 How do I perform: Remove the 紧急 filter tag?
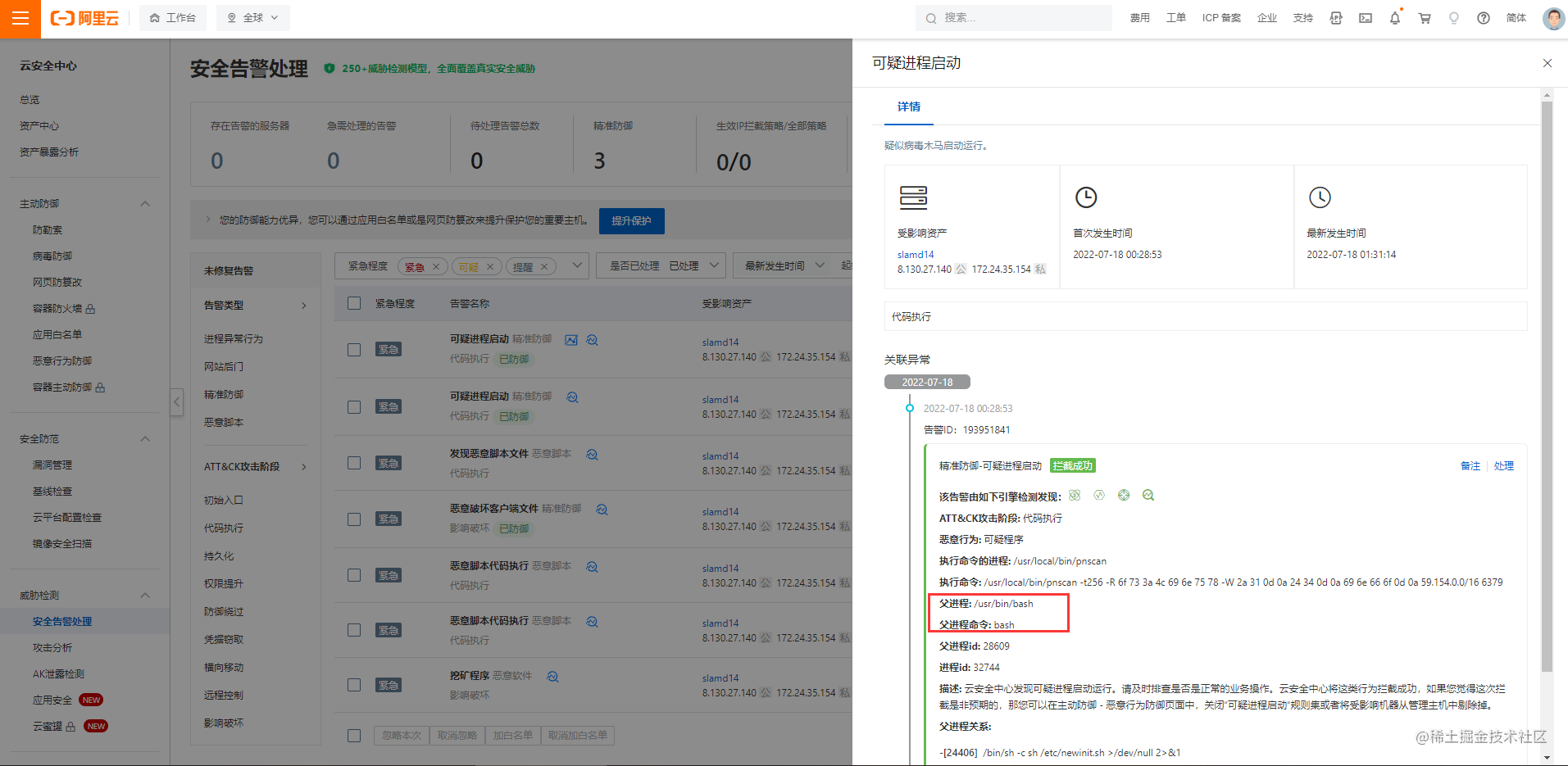click(x=436, y=267)
